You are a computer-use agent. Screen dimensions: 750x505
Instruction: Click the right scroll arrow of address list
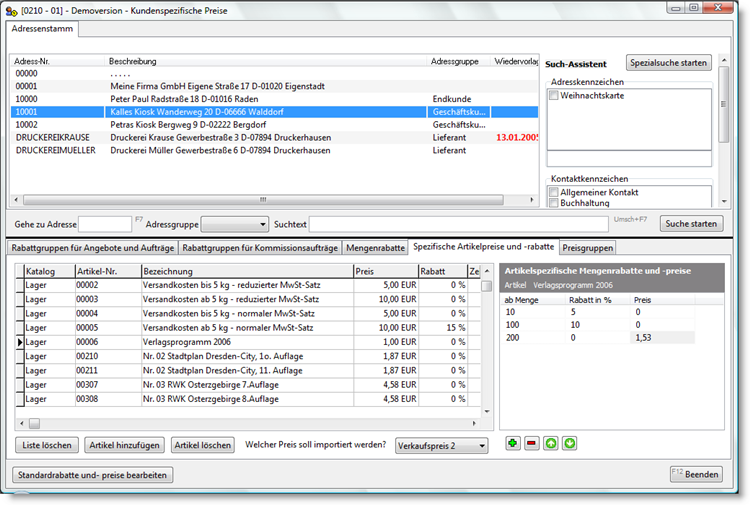tap(532, 200)
